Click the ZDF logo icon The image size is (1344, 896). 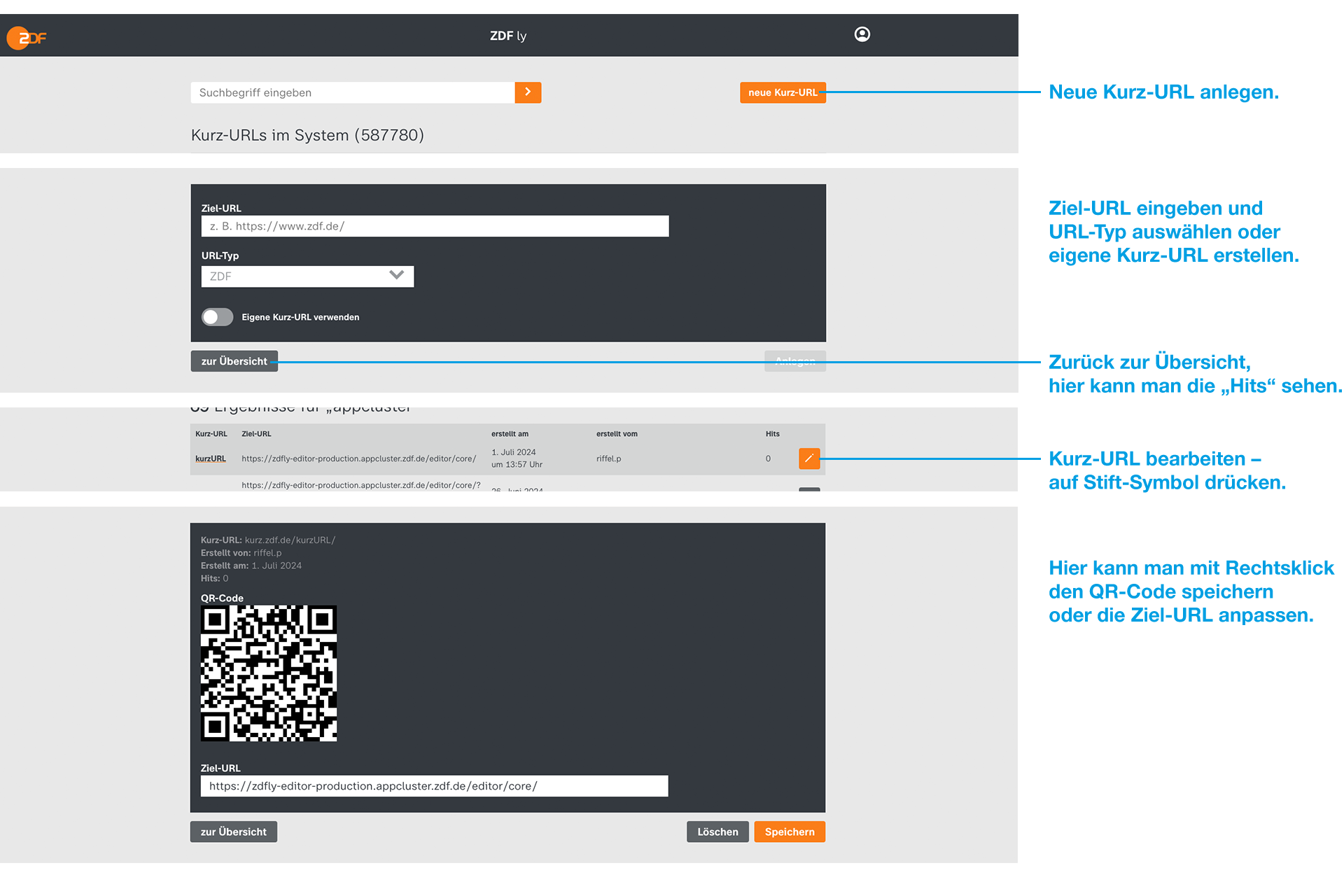27,38
